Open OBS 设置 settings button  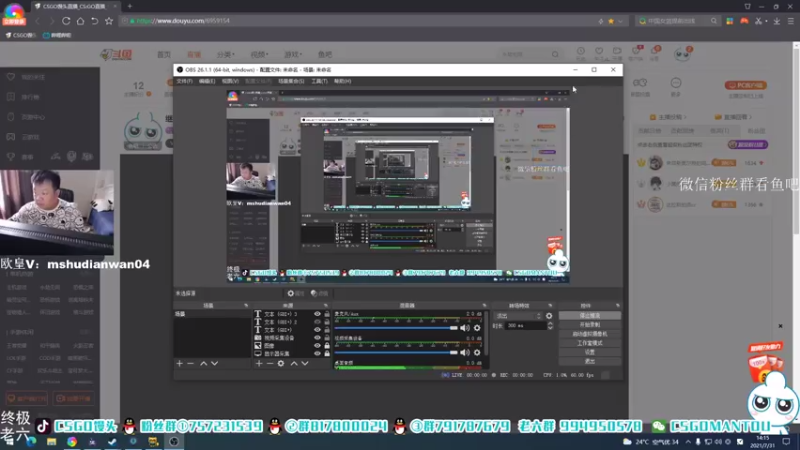pyautogui.click(x=590, y=352)
